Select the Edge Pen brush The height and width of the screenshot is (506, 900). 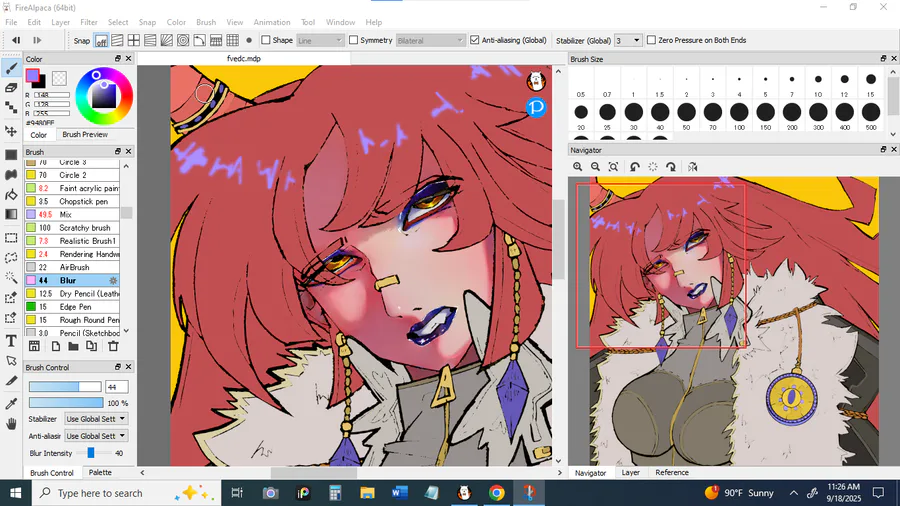[x=72, y=307]
